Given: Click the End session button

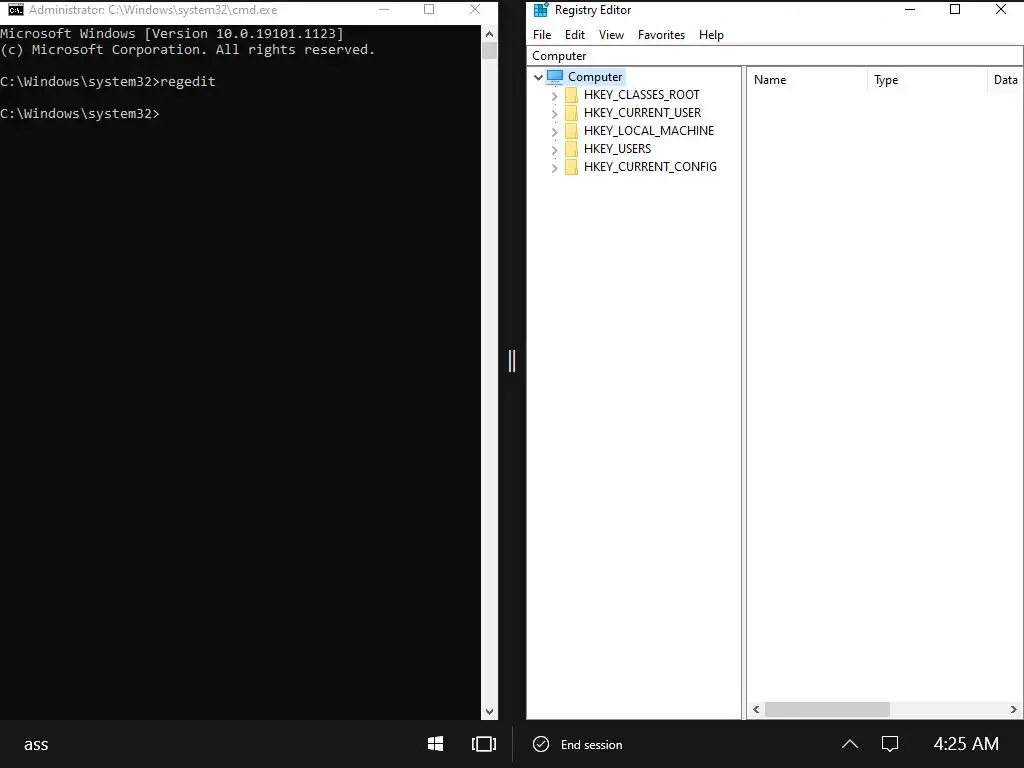Looking at the screenshot, I should (578, 744).
